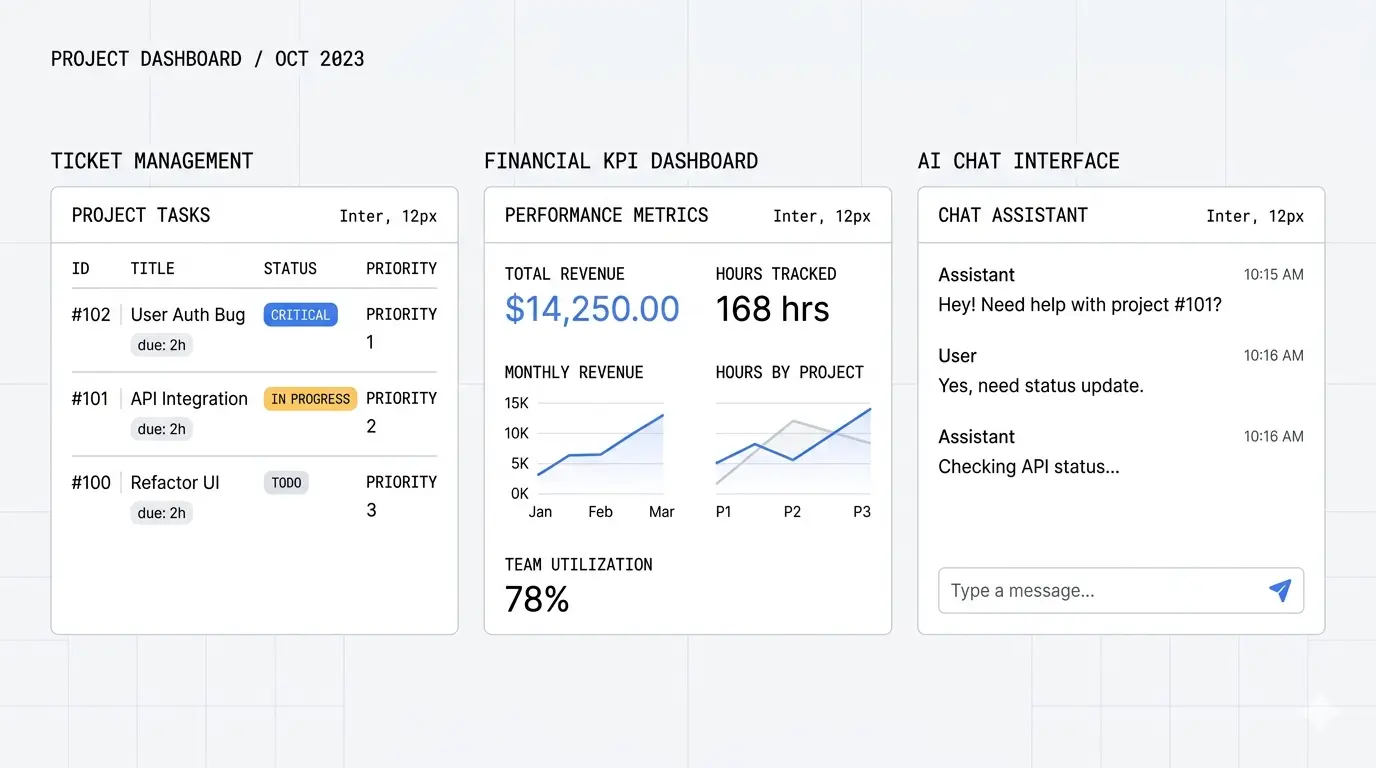Click the P3 label on hours chart
Image resolution: width=1376 pixels, height=768 pixels.
point(862,512)
